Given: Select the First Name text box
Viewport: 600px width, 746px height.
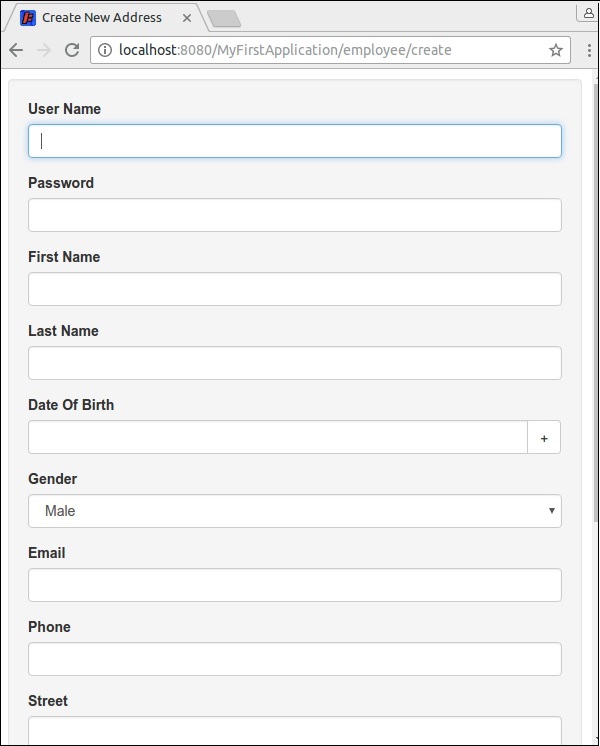Looking at the screenshot, I should coord(295,289).
